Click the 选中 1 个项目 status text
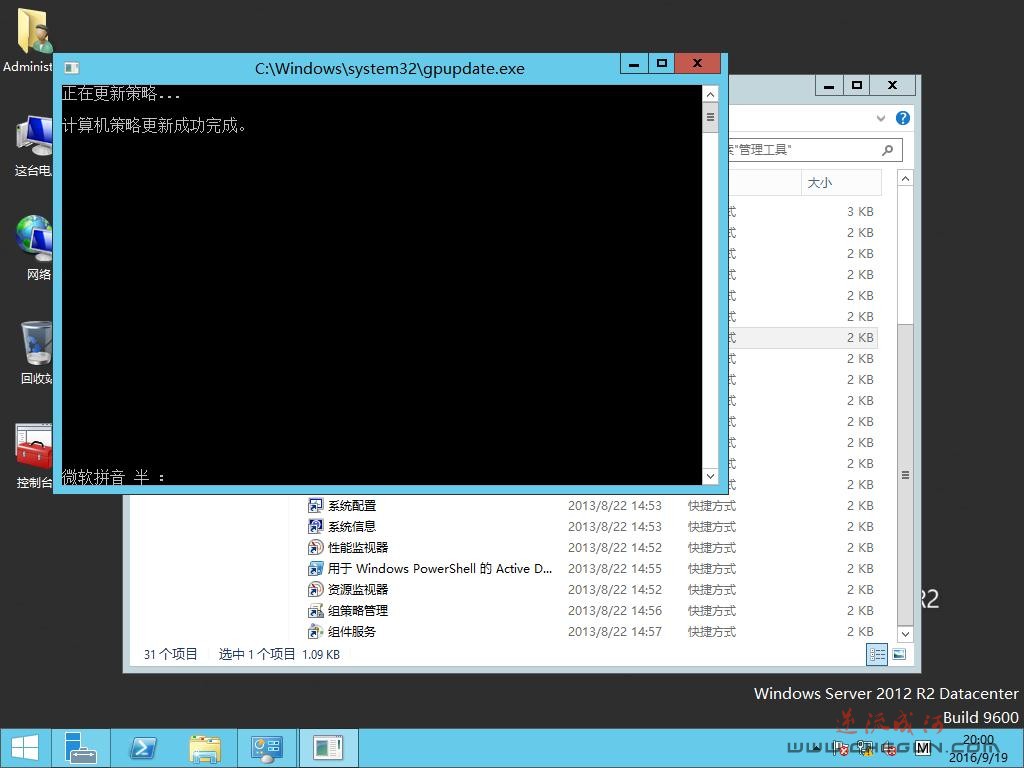This screenshot has height=768, width=1024. point(257,654)
